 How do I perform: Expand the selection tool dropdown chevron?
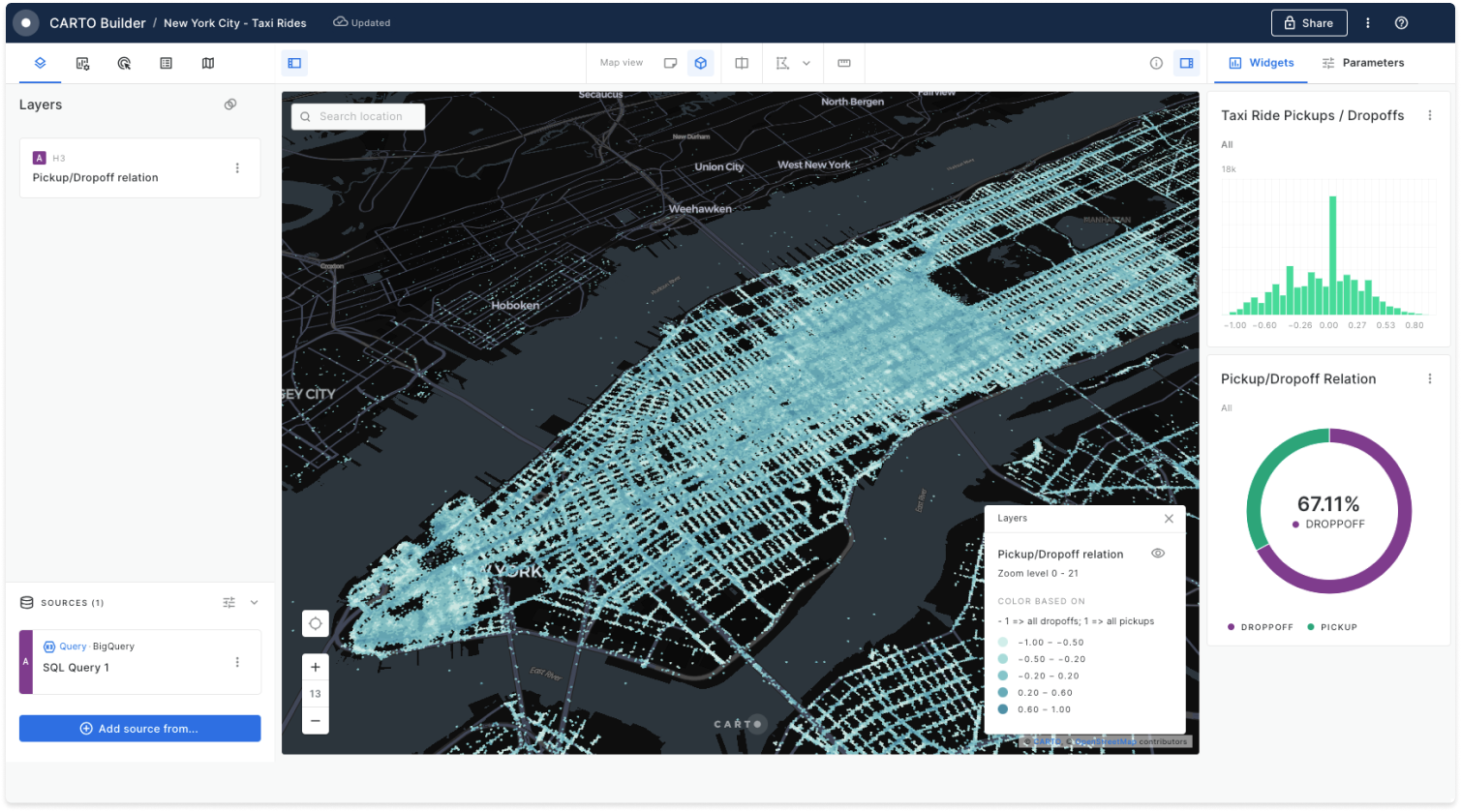(807, 62)
